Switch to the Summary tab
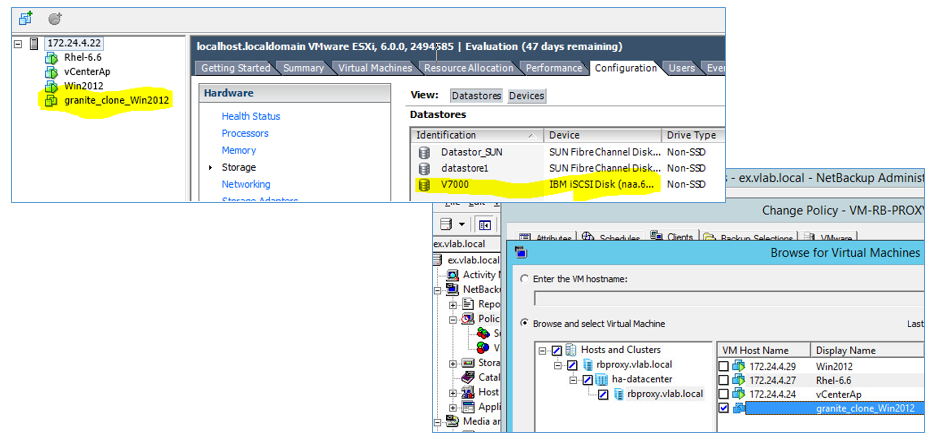The height and width of the screenshot is (441, 938). 303,68
